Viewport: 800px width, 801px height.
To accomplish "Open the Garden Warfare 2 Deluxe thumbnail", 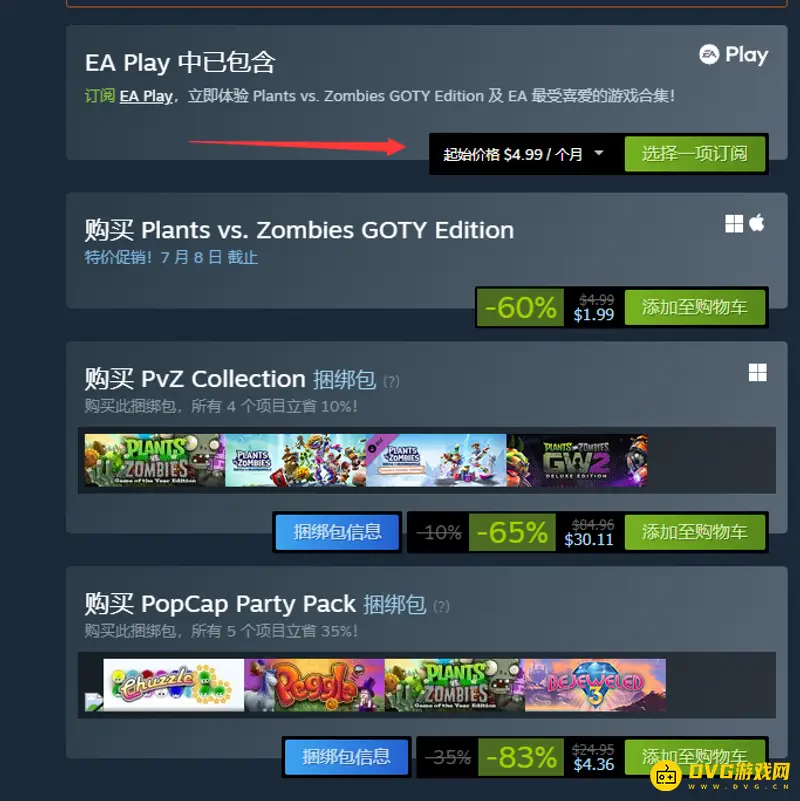I will click(577, 460).
